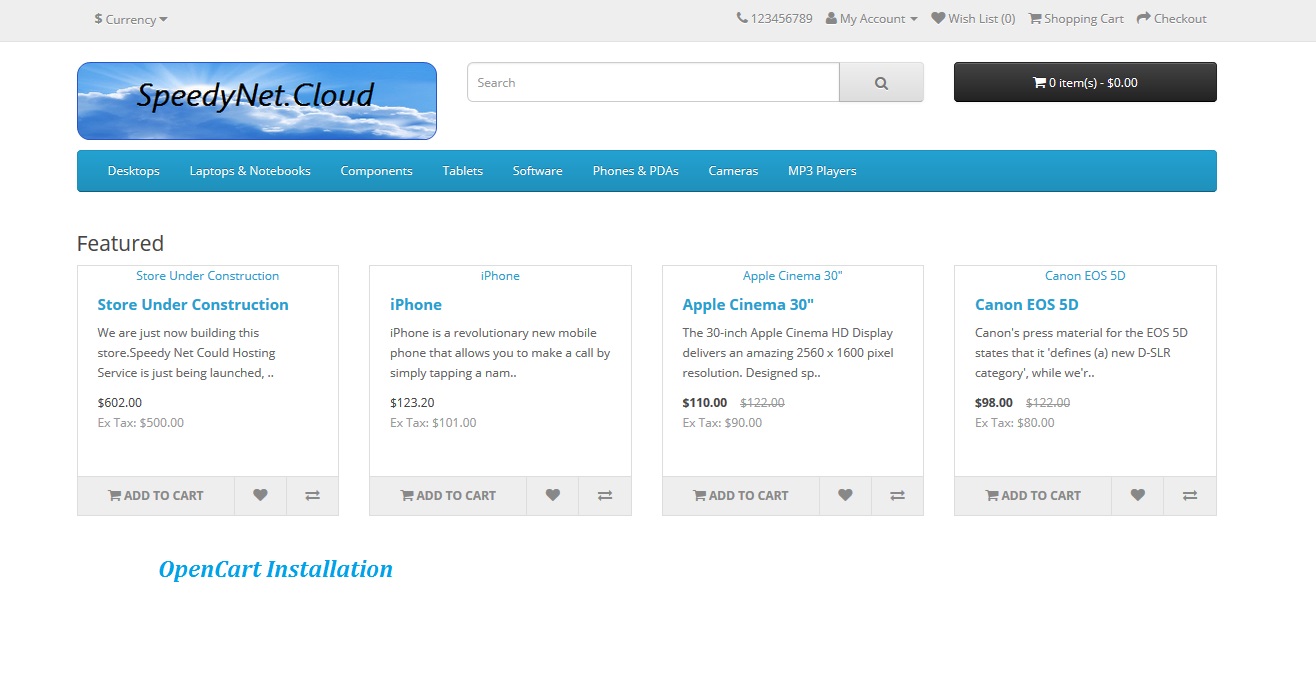Add Canon EOS 5D to cart
Screen dimensions: 1316x691
click(1033, 495)
